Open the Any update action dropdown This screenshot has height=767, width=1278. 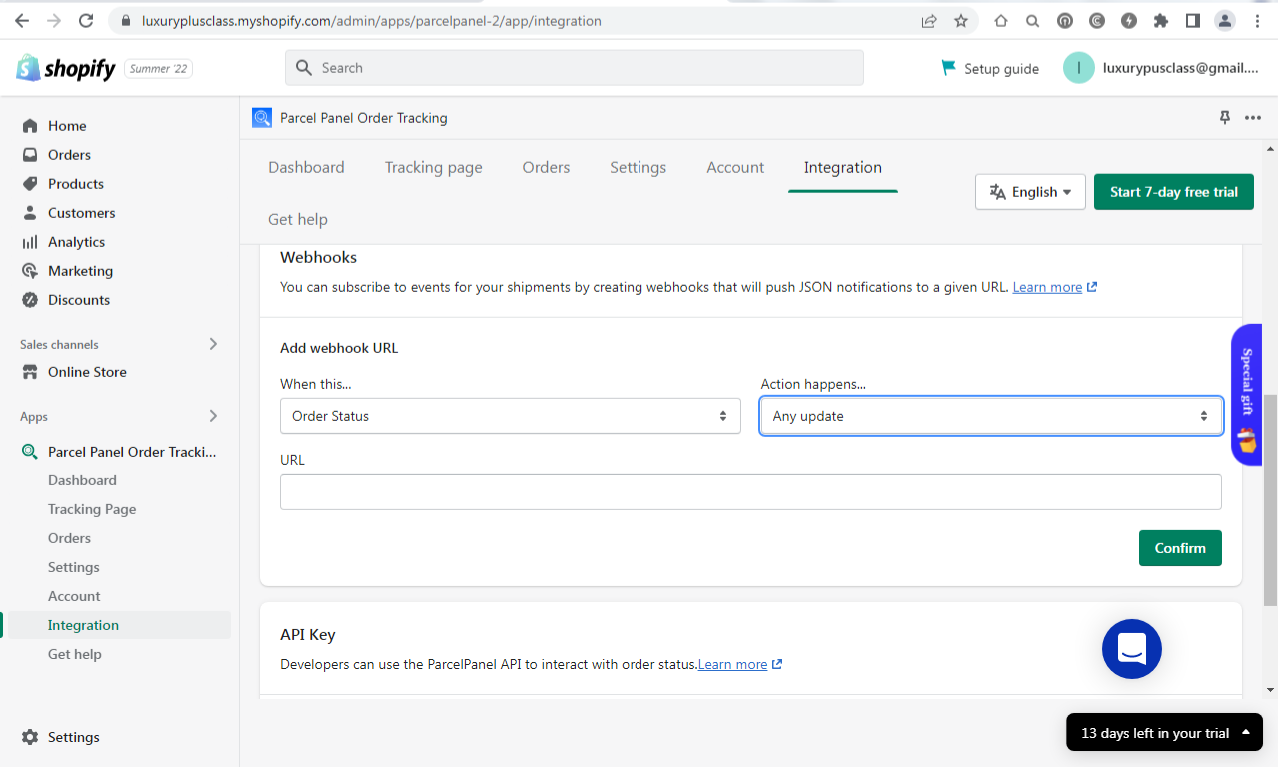(x=991, y=416)
